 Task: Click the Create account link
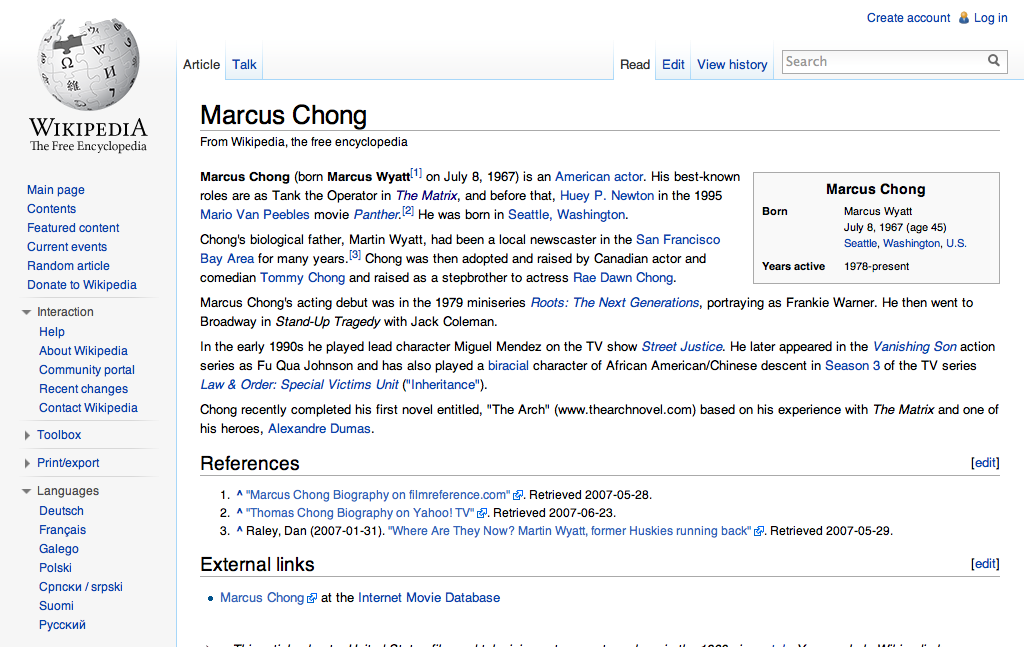coord(908,18)
